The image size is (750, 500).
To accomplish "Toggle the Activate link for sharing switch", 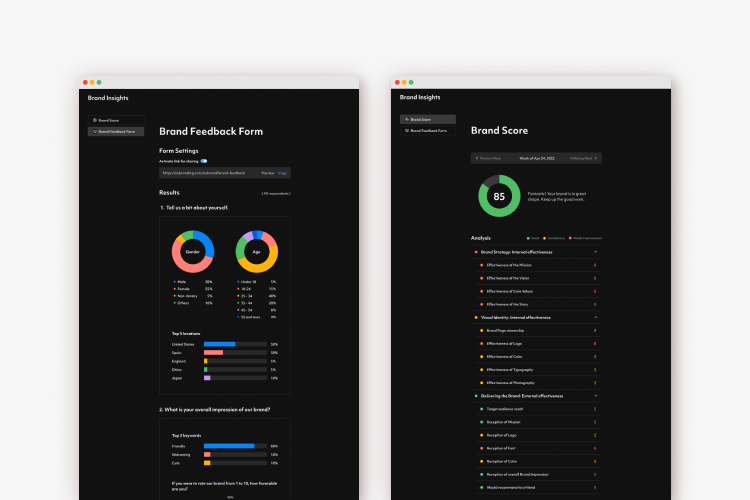I will (x=204, y=161).
